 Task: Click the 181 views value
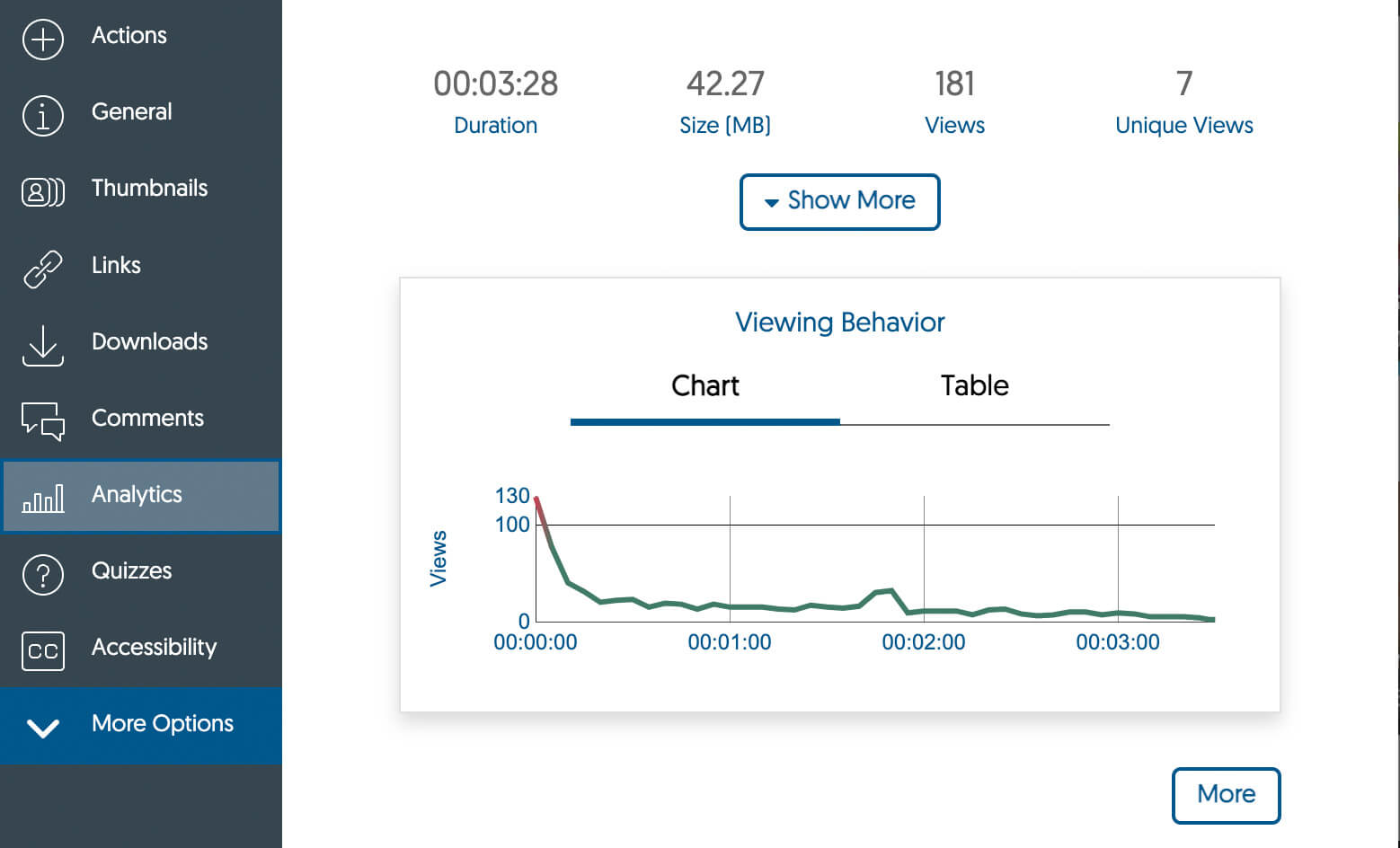pyautogui.click(x=954, y=84)
